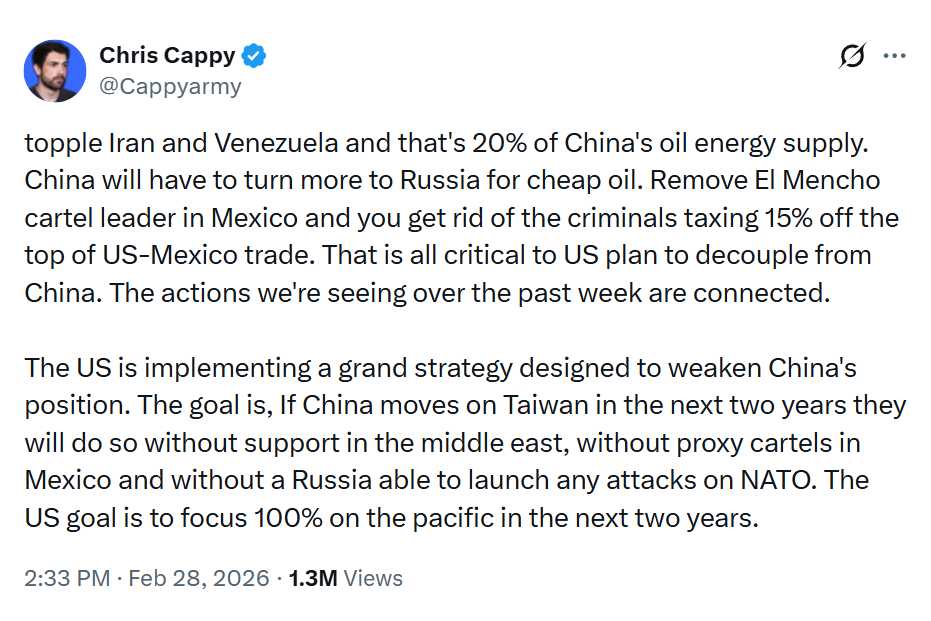Open the @Cappyarmy handle link

(170, 86)
